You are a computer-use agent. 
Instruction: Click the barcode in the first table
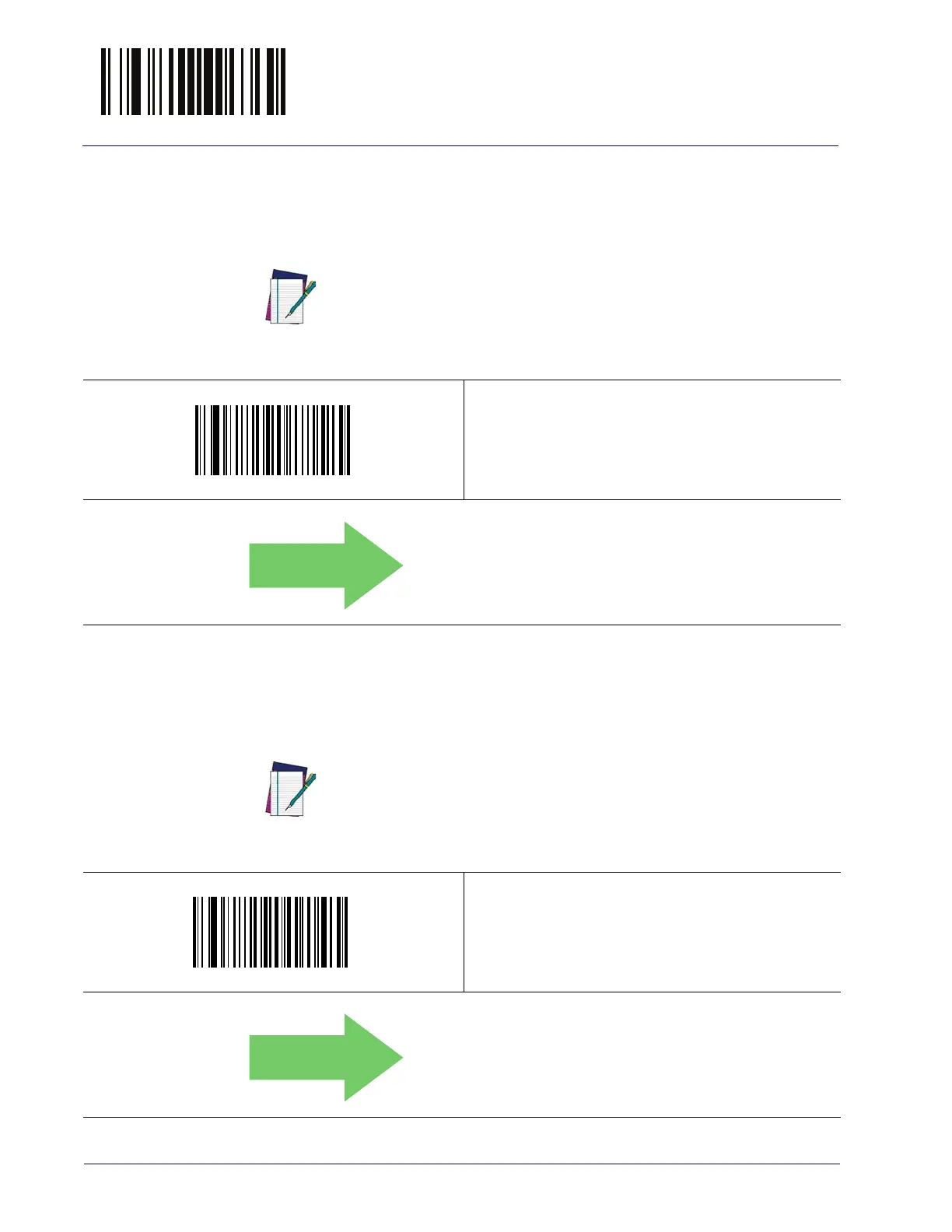(x=273, y=440)
